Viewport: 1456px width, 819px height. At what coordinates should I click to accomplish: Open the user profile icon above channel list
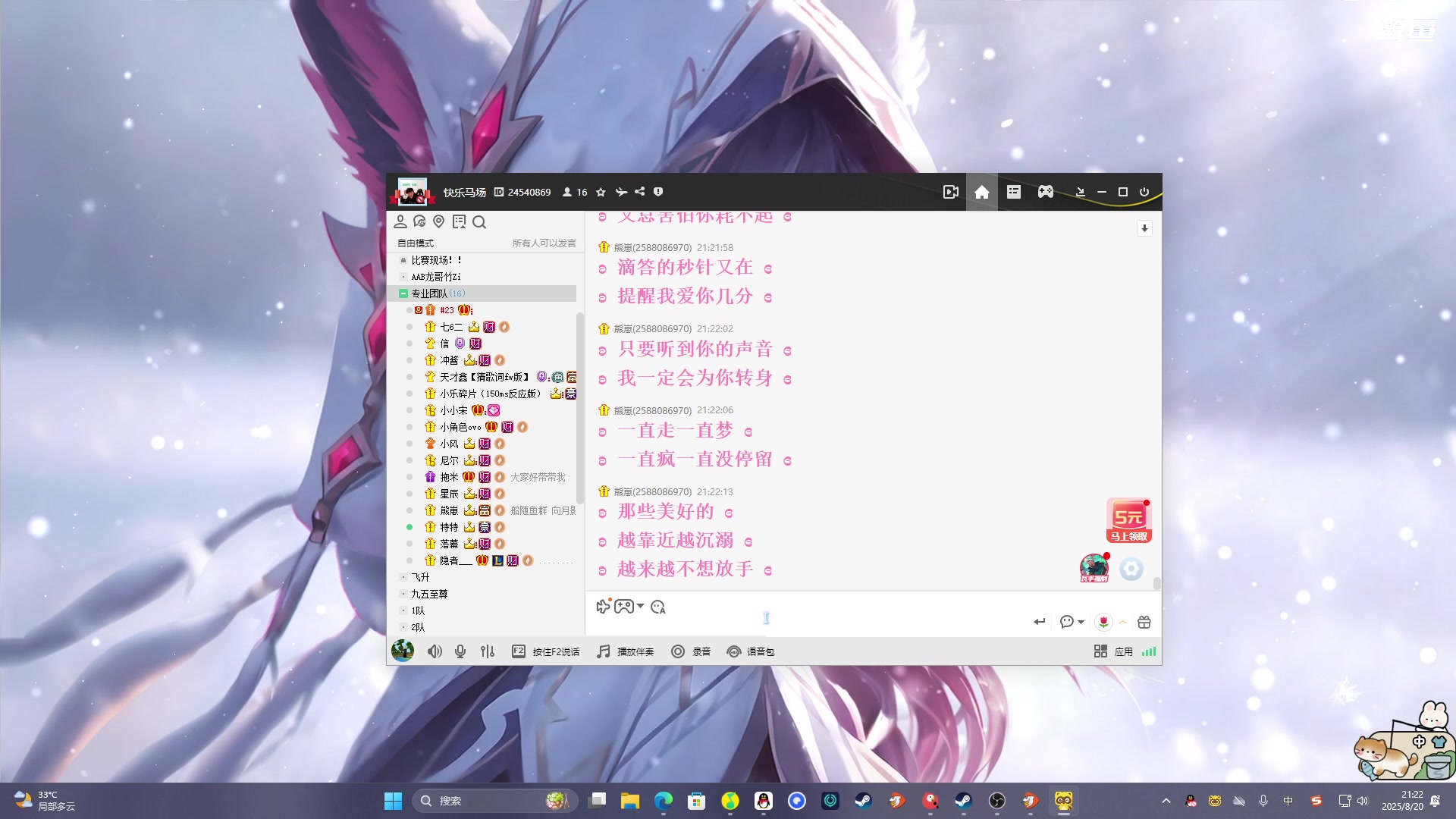(x=400, y=221)
